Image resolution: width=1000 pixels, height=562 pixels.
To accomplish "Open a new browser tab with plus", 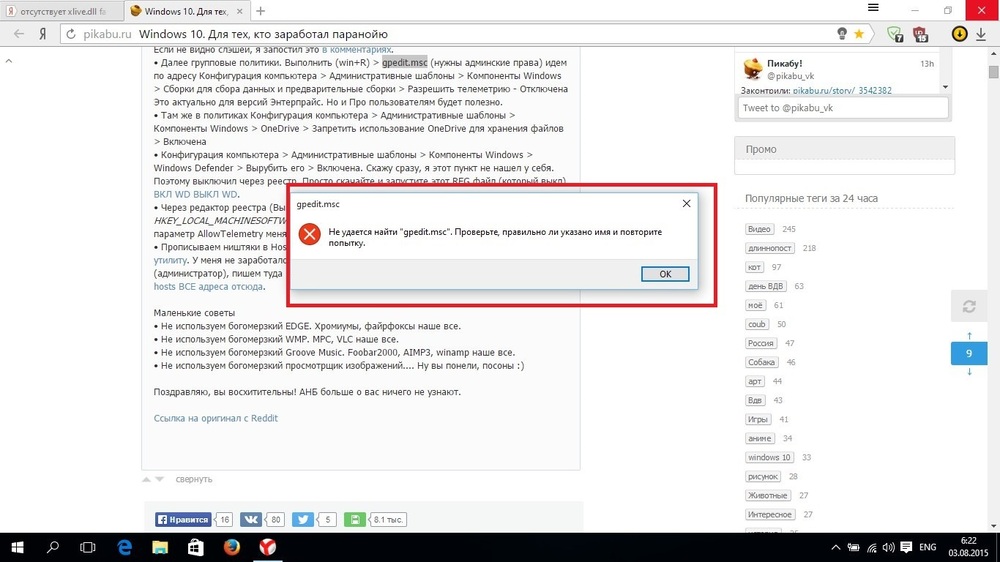I will click(261, 11).
